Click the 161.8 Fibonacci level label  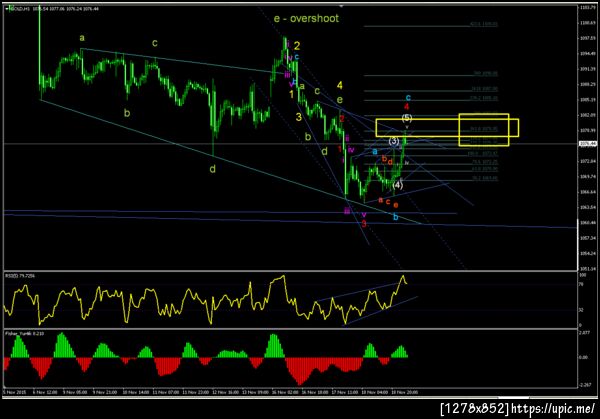pos(484,129)
